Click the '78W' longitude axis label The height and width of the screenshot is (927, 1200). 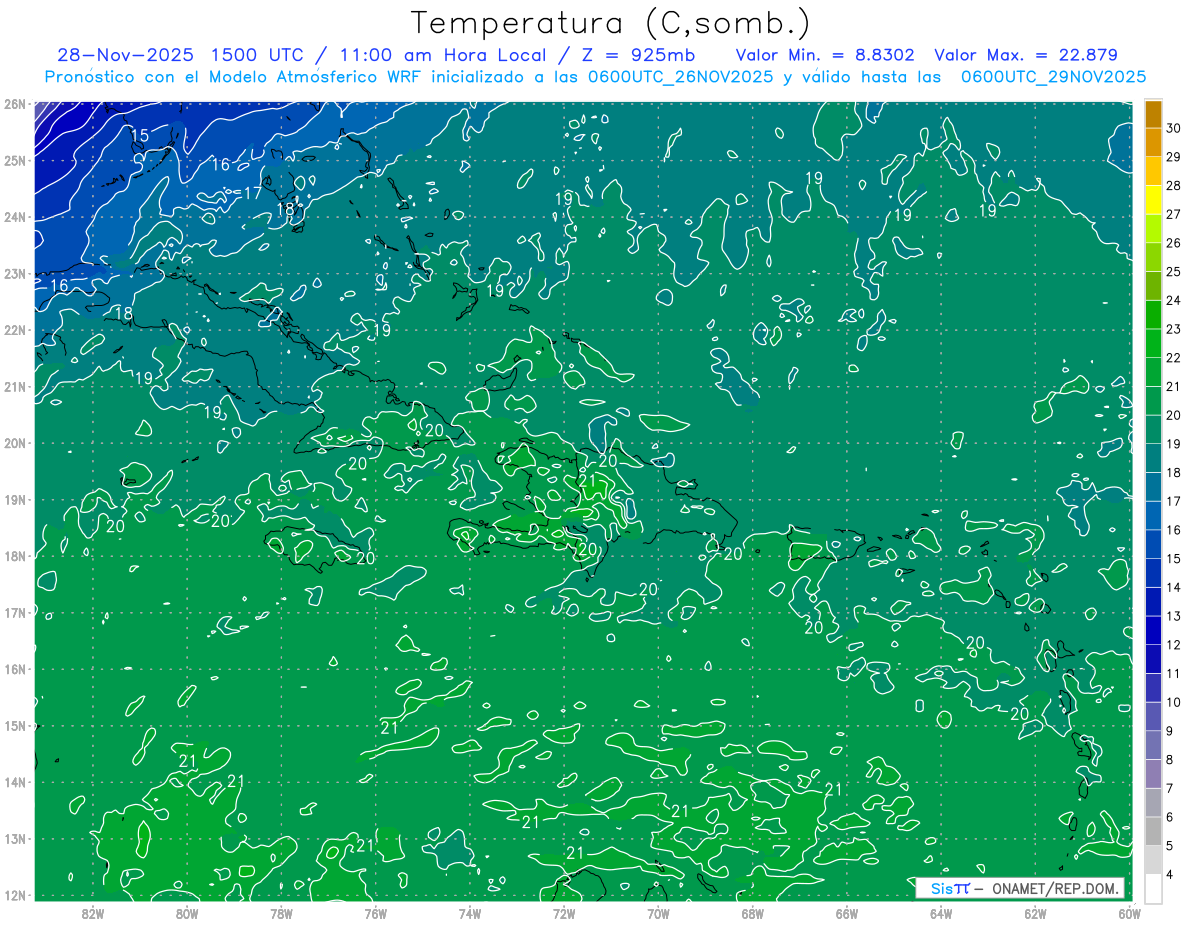click(x=281, y=914)
